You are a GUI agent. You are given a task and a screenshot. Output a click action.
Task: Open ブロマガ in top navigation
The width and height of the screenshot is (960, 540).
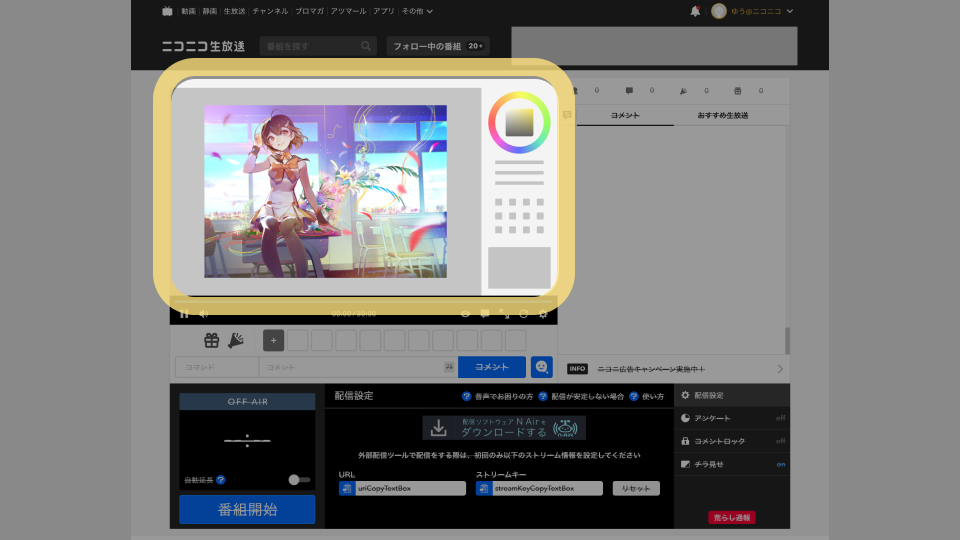coord(309,11)
